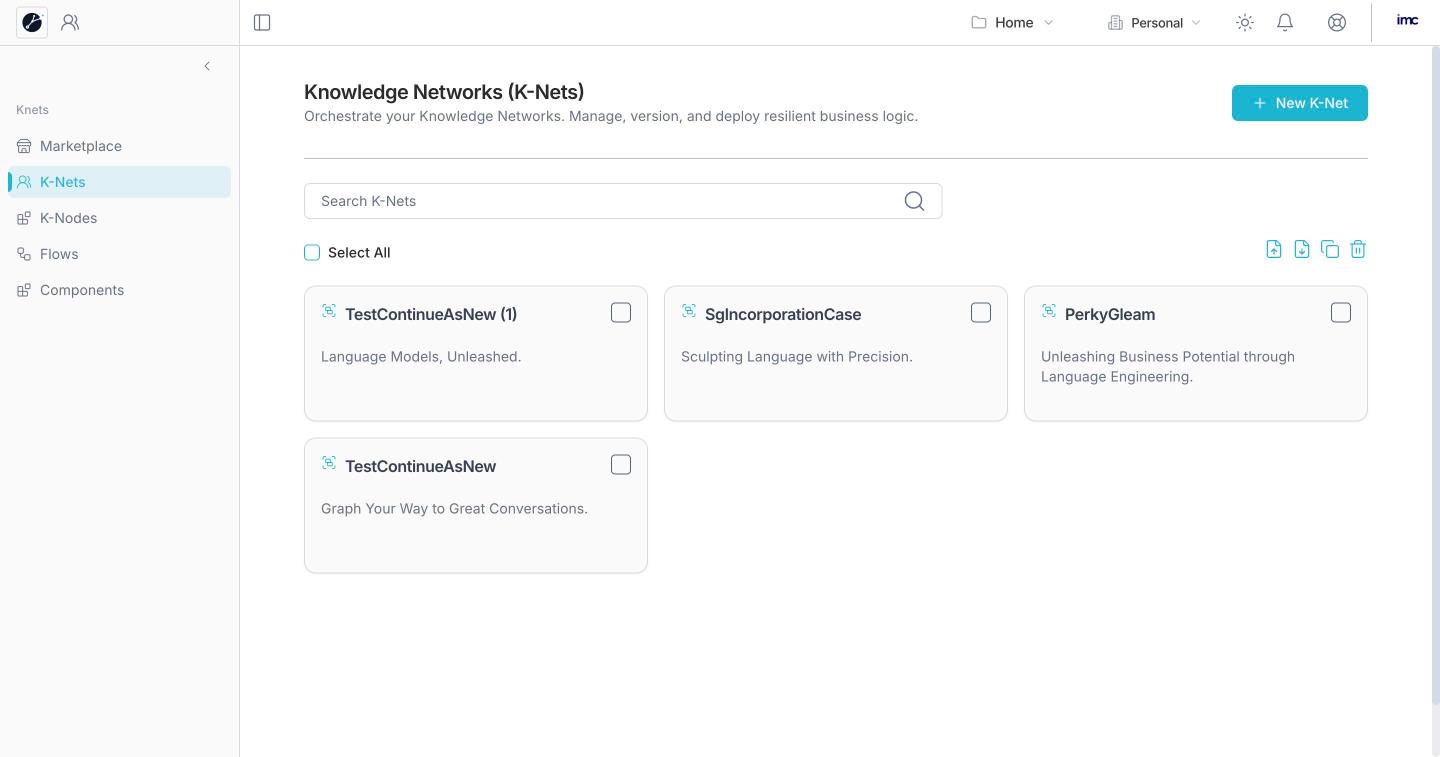Toggle the sidebar panel layout icon

pos(262,22)
